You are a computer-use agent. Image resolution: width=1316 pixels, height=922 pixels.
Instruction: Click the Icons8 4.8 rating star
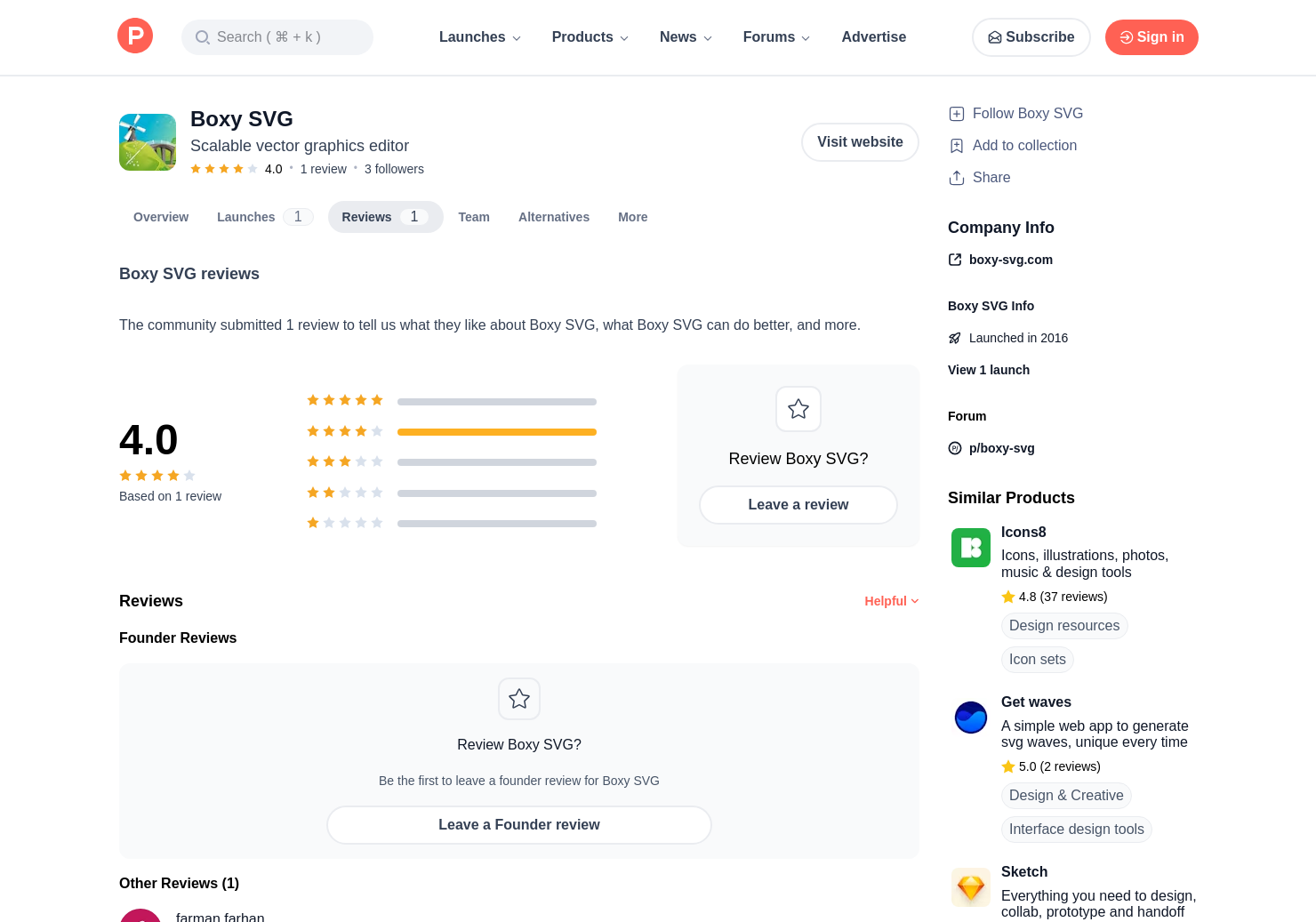(1008, 597)
